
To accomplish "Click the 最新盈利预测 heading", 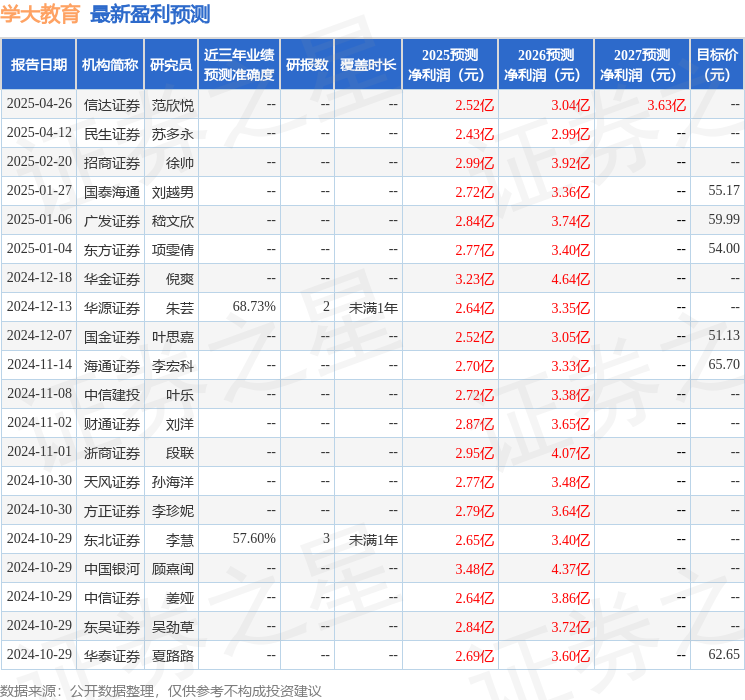I will (150, 14).
